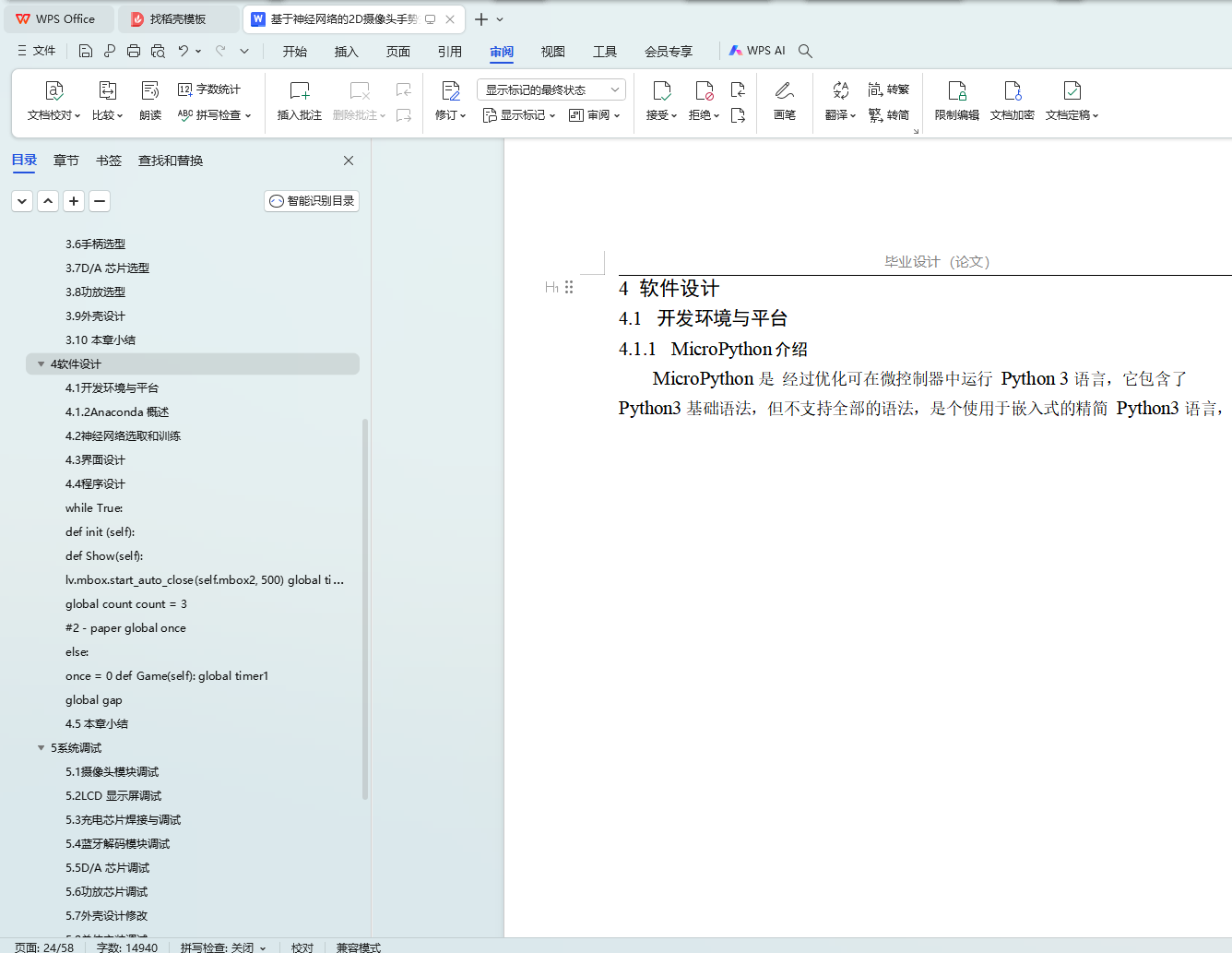This screenshot has height=953, width=1232.
Task: Open the 文件 file menu
Action: coord(37,51)
